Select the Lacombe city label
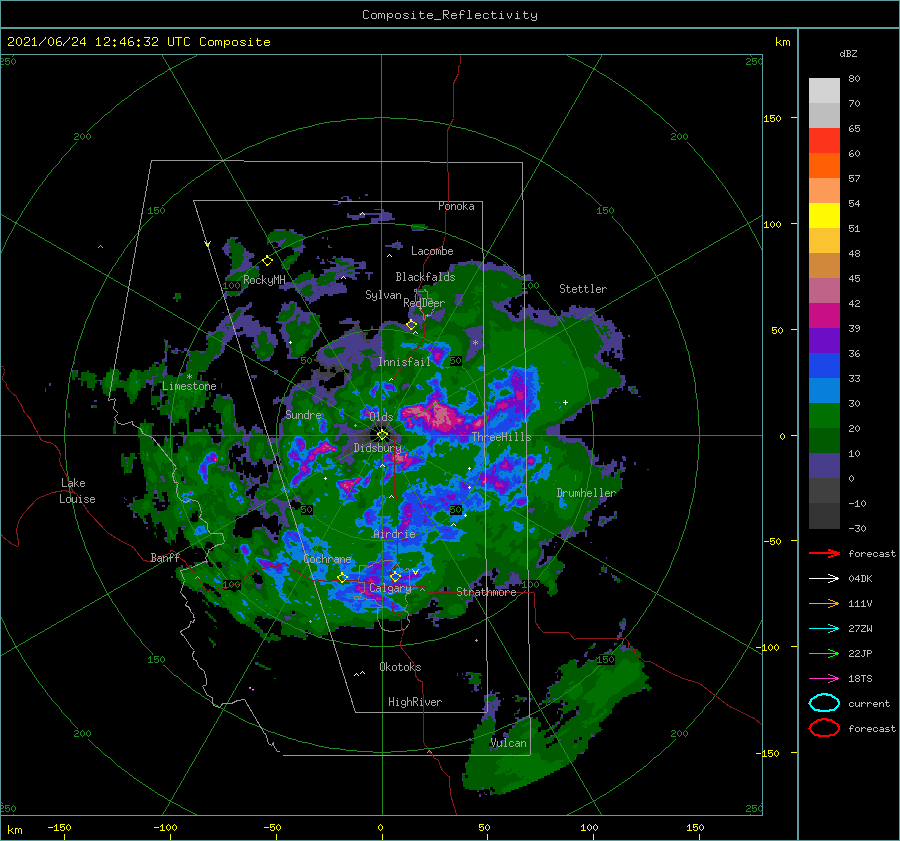Screen dimensions: 900x841 [x=432, y=251]
